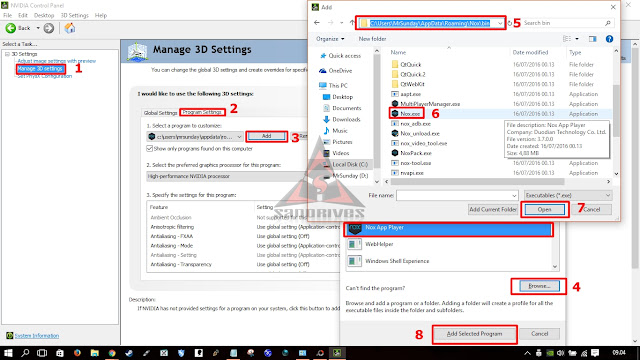Select the QtWebKit folder
The width and height of the screenshot is (640, 360).
pos(412,84)
